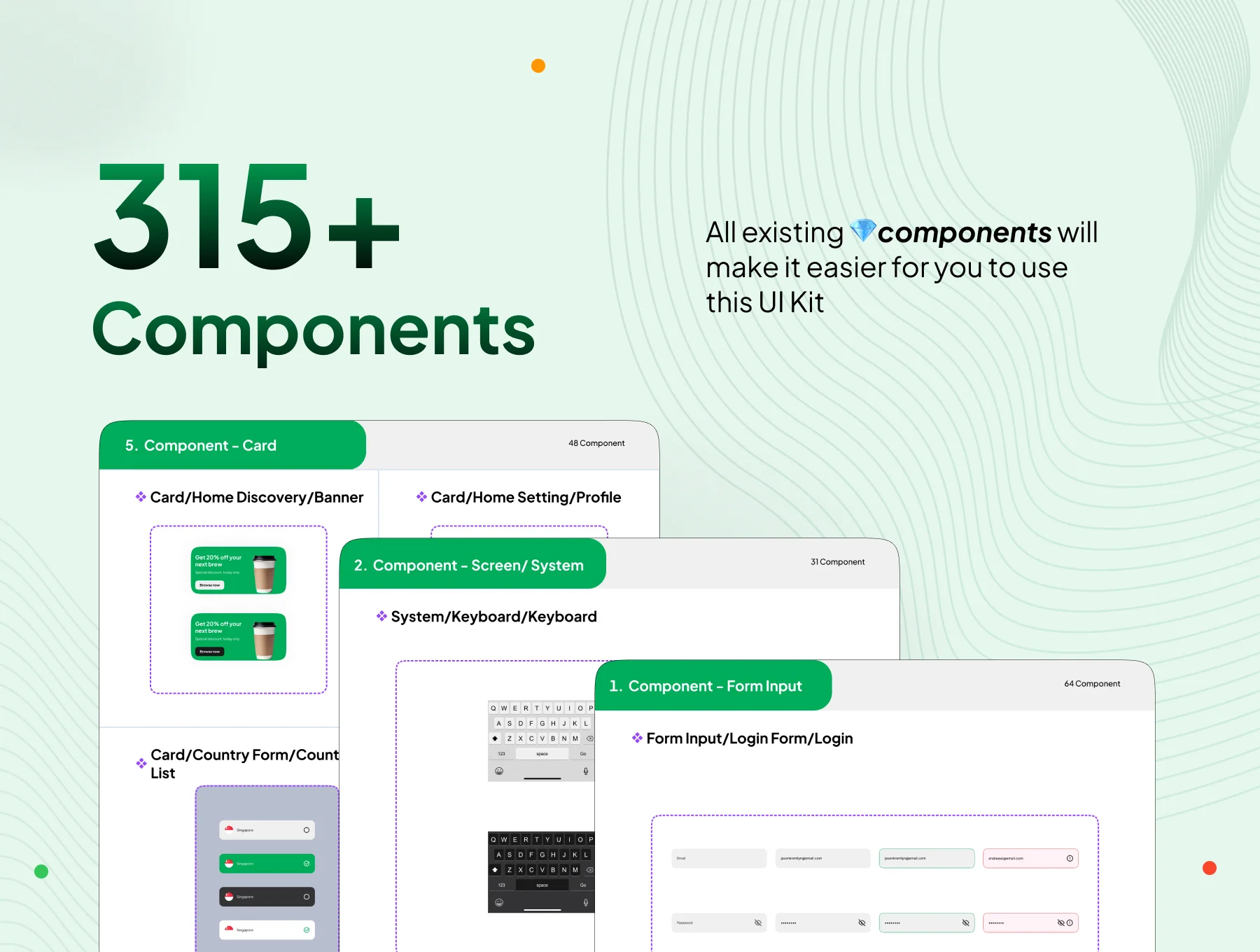1260x952 pixels.
Task: Tap the space bar on the light keyboard
Action: tap(542, 754)
